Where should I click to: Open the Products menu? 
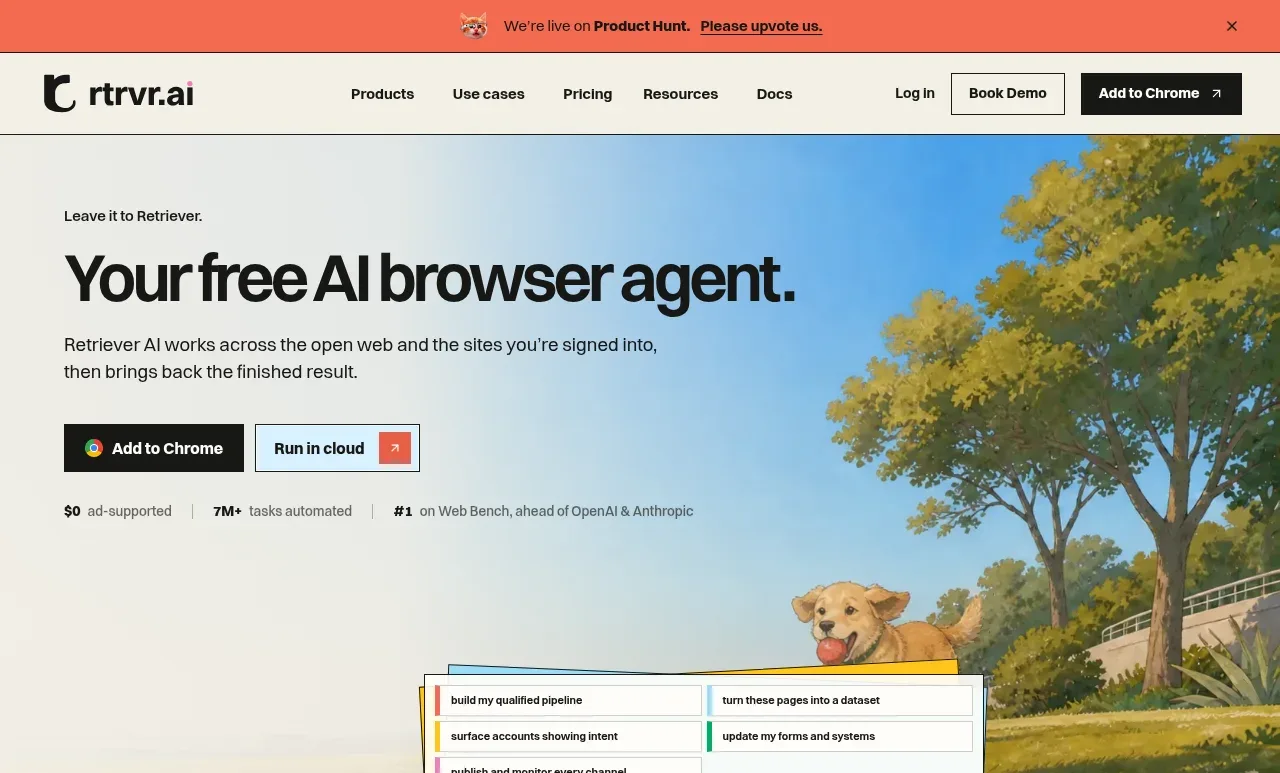[x=382, y=94]
